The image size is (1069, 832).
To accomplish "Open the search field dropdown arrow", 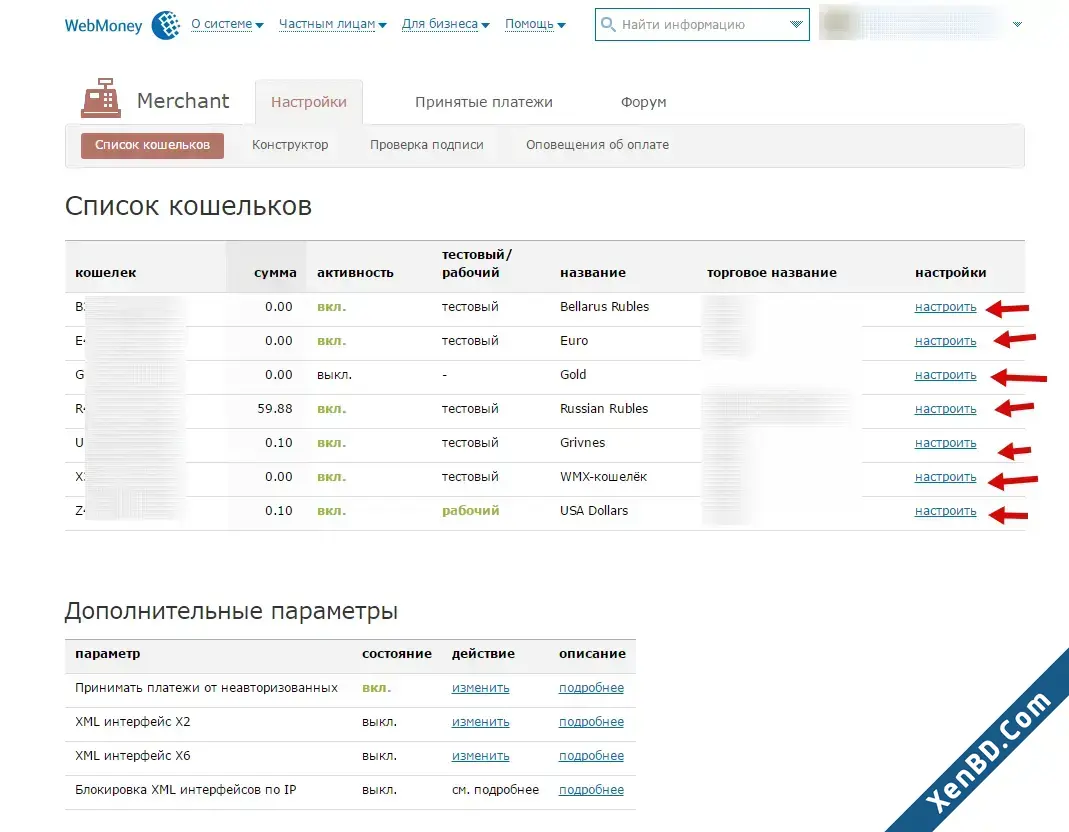I will tap(796, 25).
